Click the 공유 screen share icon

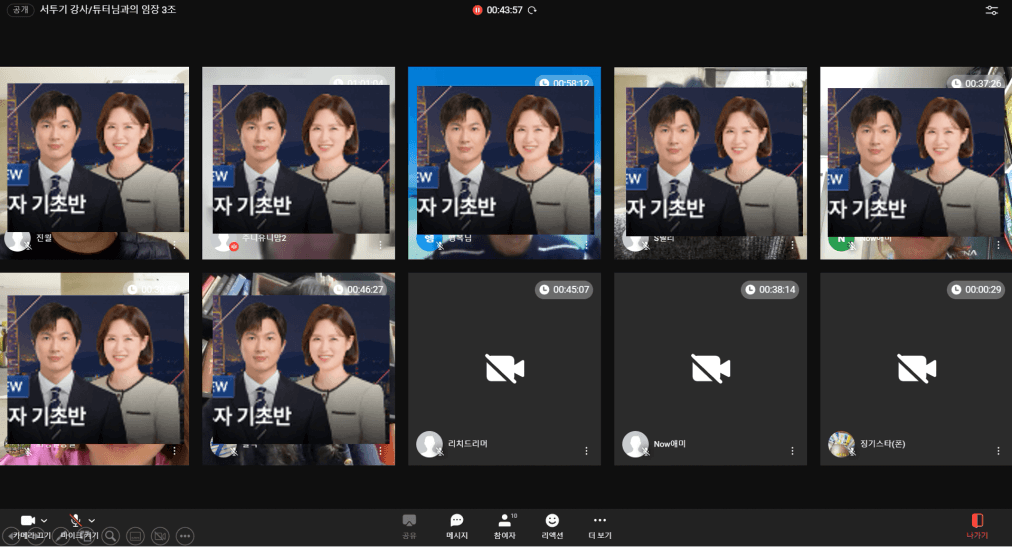[x=409, y=526]
